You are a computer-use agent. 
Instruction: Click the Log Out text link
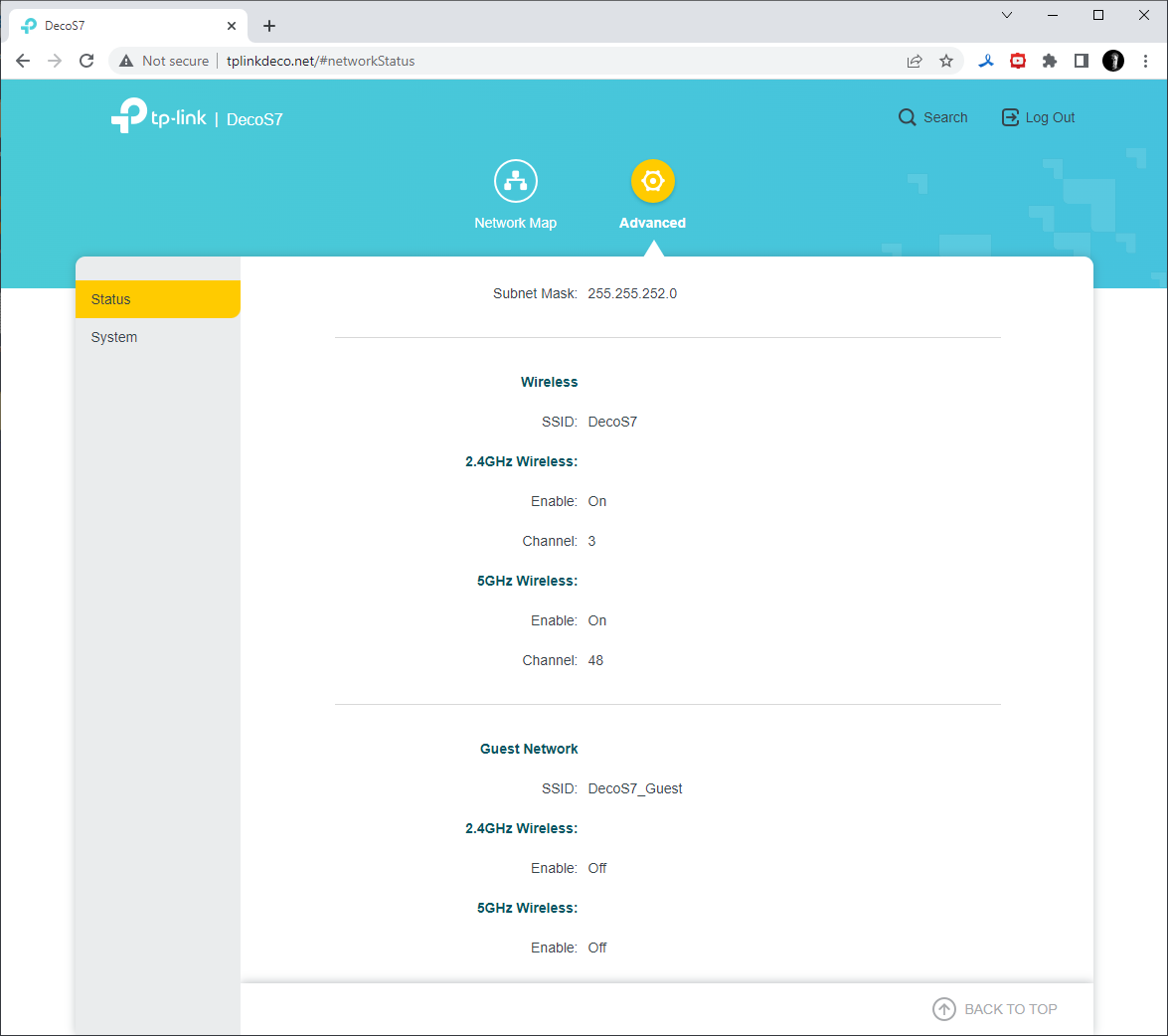coord(1050,117)
